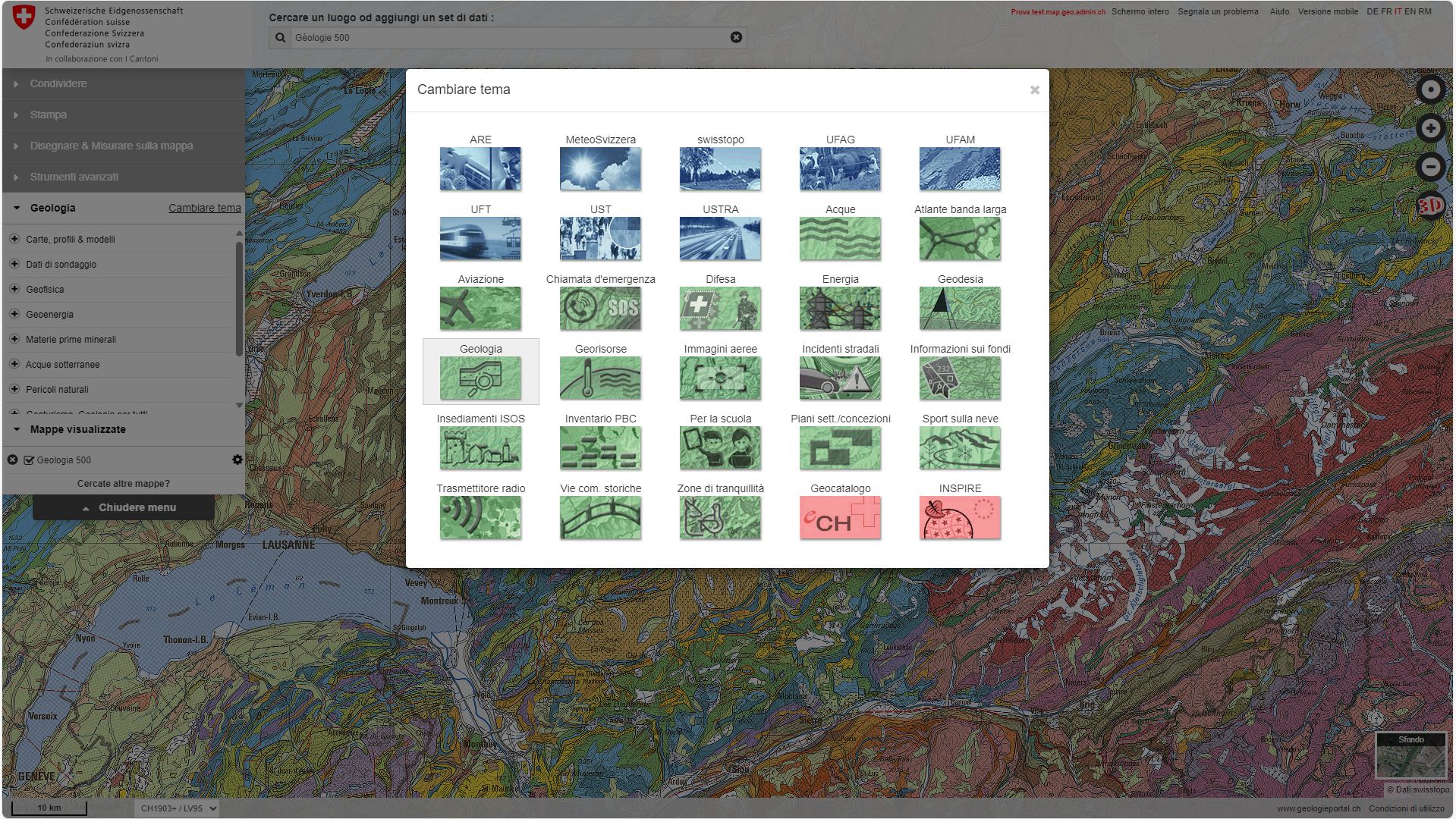The width and height of the screenshot is (1456, 819).
Task: Open the coordinate system CH1903+ dropdown
Action: point(177,808)
